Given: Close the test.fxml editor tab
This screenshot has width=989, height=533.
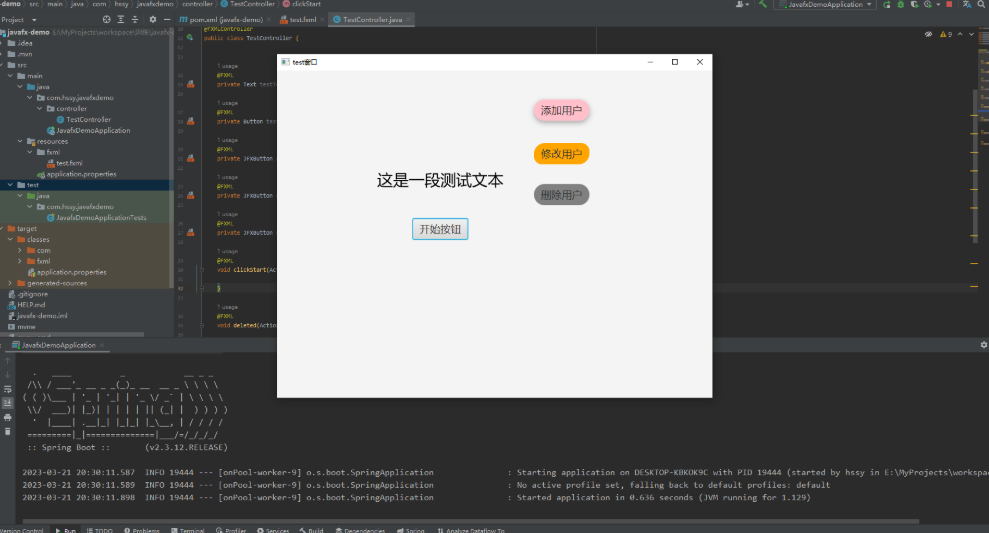Looking at the screenshot, I should [322, 20].
